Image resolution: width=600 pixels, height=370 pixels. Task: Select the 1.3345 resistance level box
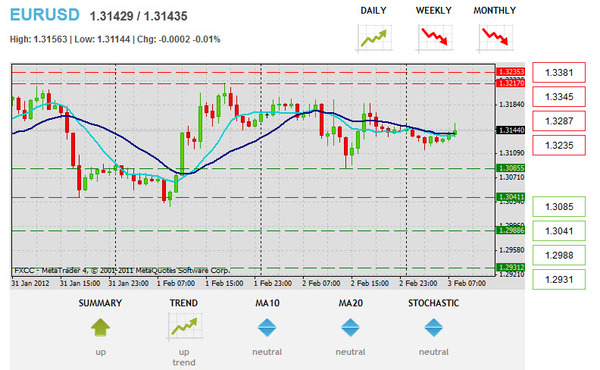click(x=559, y=96)
